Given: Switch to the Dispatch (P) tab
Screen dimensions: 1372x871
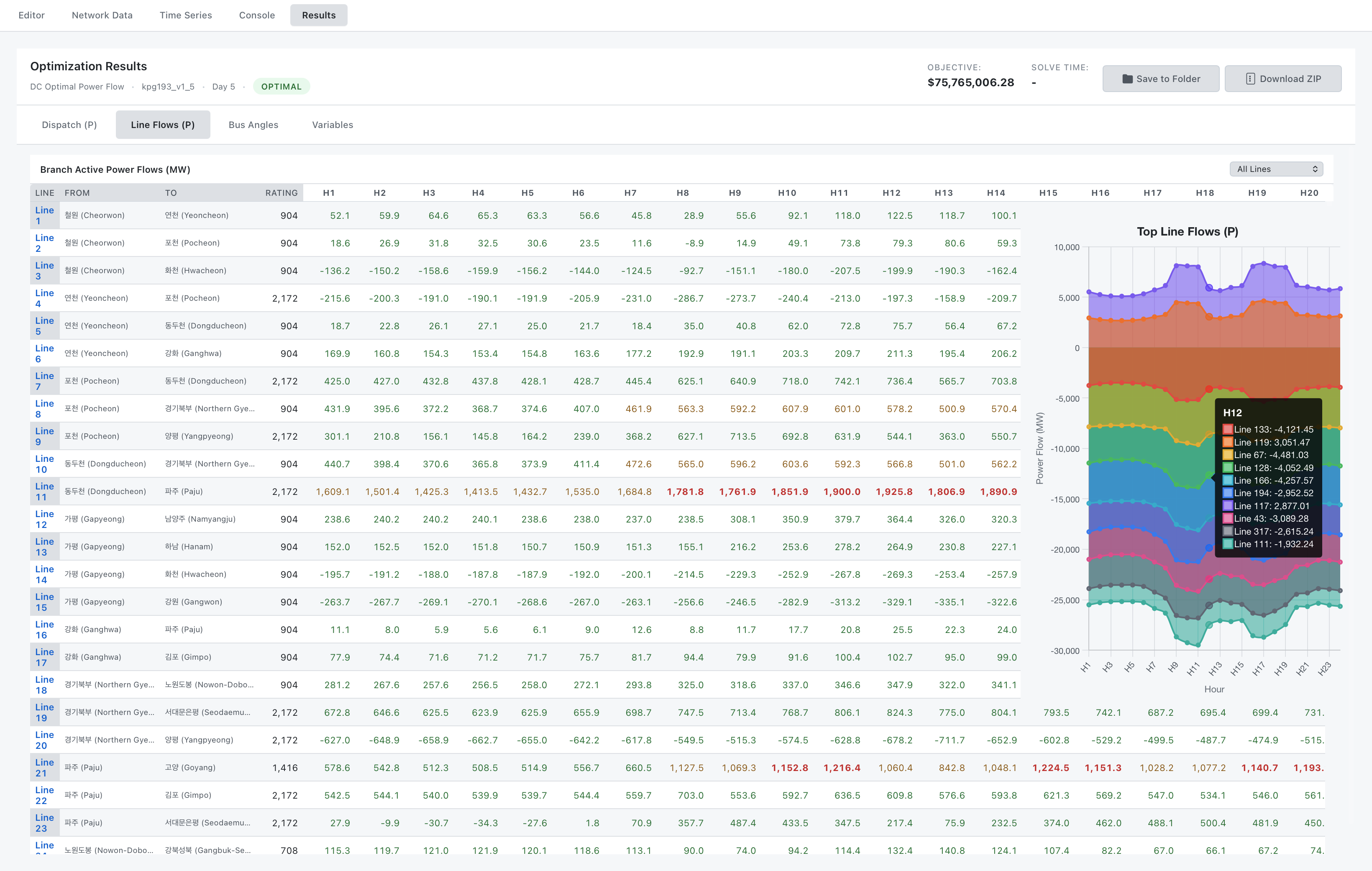Looking at the screenshot, I should click(x=69, y=124).
